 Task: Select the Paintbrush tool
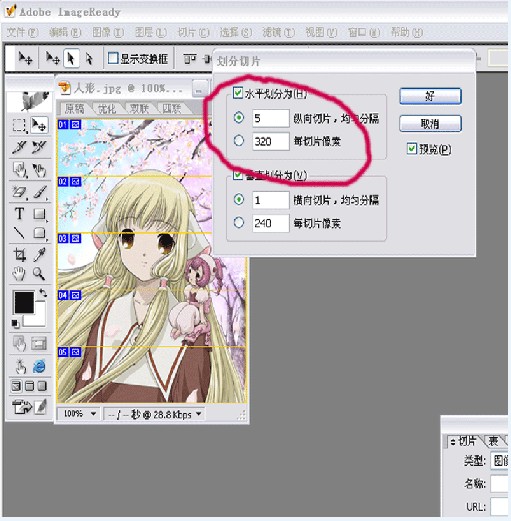click(39, 192)
